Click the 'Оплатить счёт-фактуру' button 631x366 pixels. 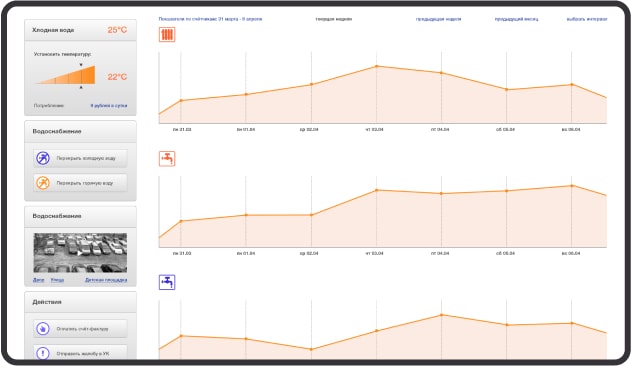80,329
